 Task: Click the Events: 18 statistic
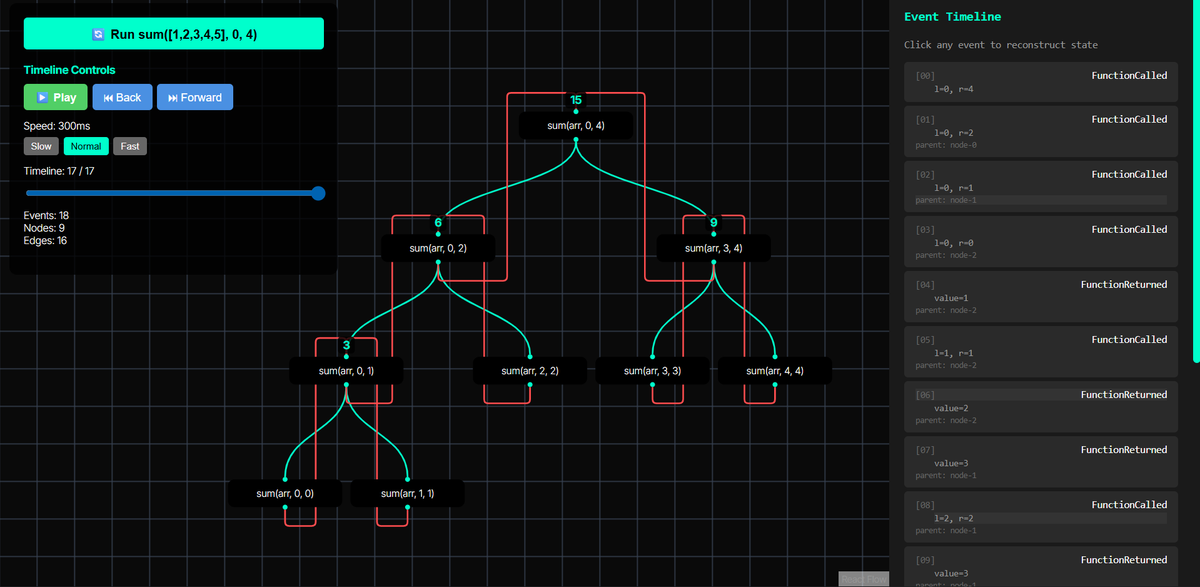pyautogui.click(x=46, y=215)
